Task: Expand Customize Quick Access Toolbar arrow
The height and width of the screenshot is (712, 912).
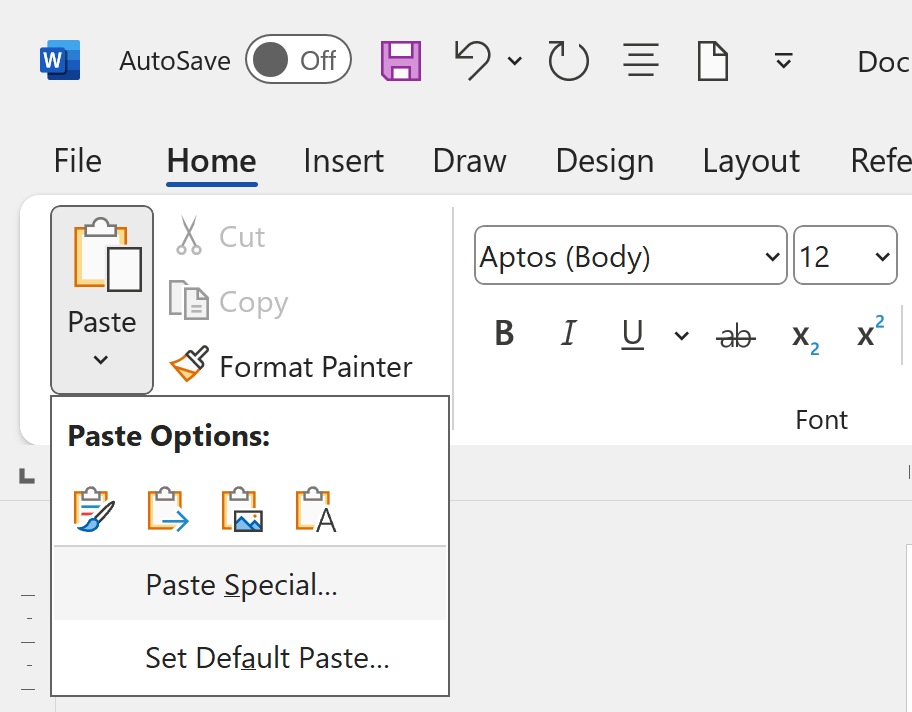Action: tap(784, 61)
